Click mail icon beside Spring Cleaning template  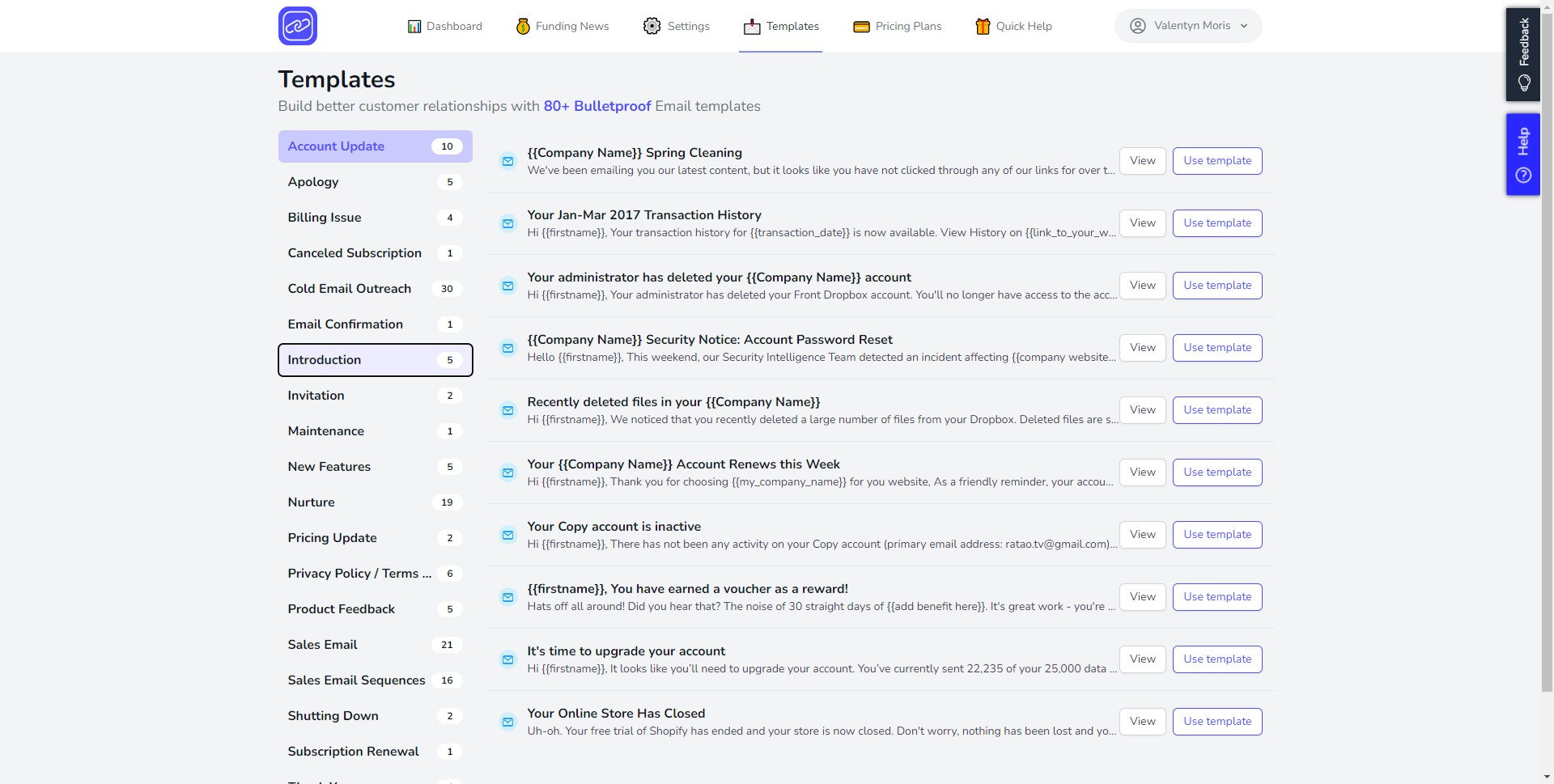(507, 161)
